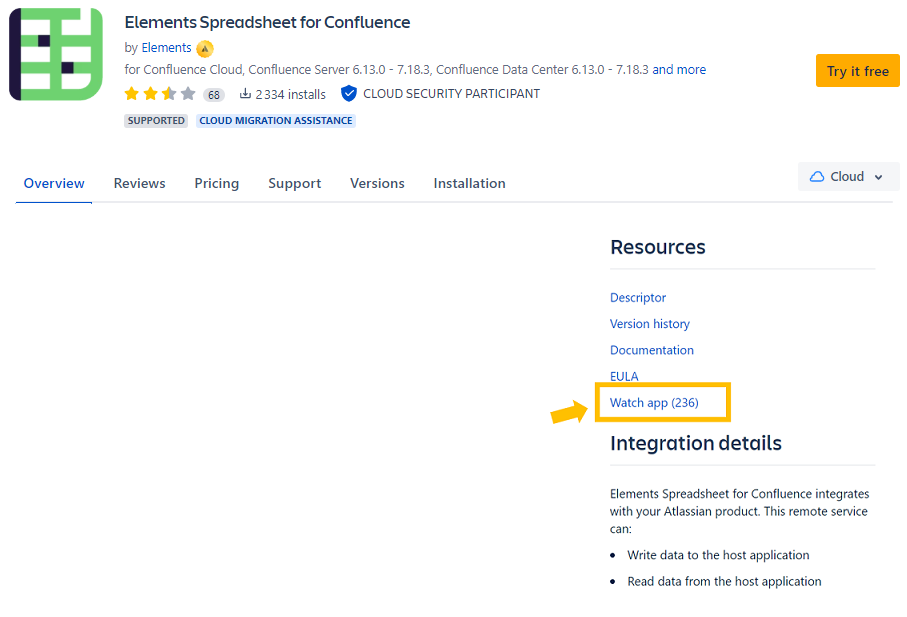The image size is (907, 617).
Task: Click the cloud security shield icon
Action: pos(349,94)
